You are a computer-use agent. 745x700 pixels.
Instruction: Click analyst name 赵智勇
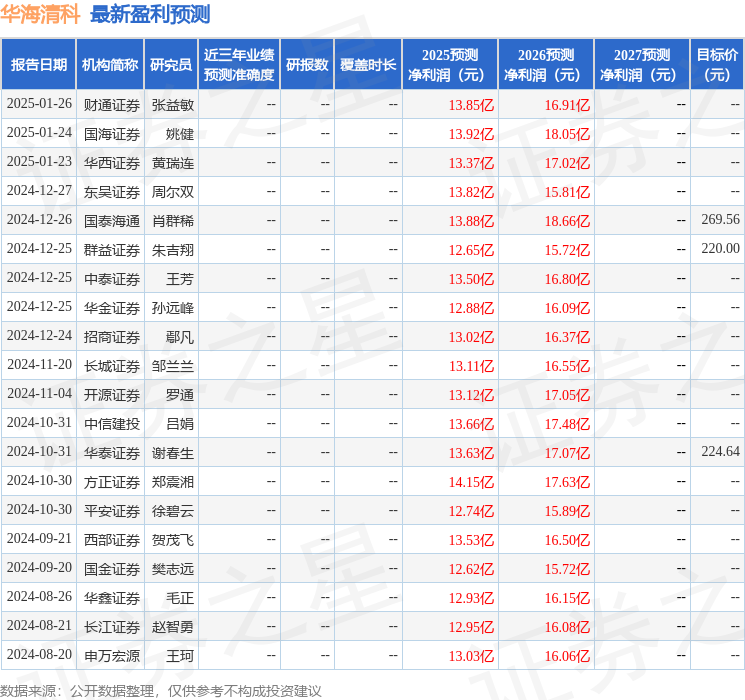click(x=173, y=627)
